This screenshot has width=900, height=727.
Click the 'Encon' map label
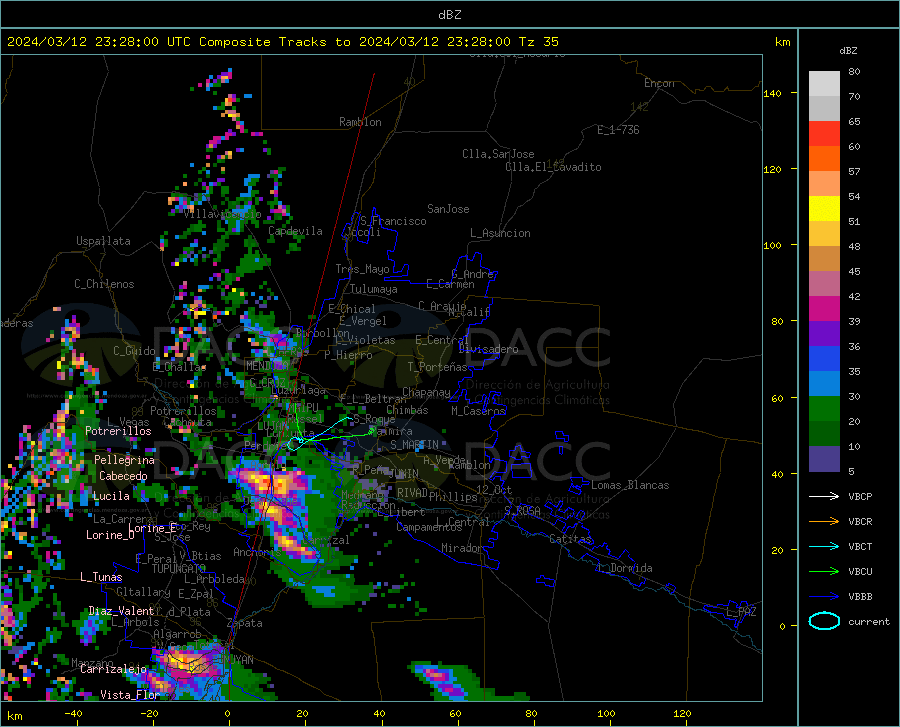[x=659, y=83]
